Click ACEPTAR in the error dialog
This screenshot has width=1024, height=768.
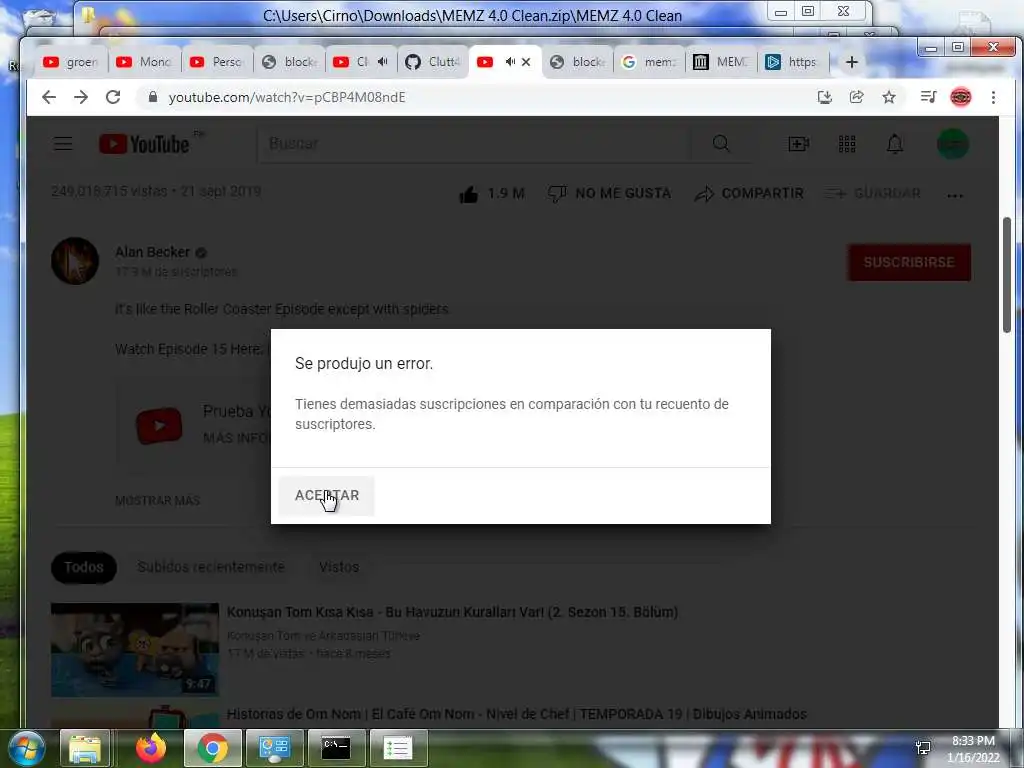(327, 496)
